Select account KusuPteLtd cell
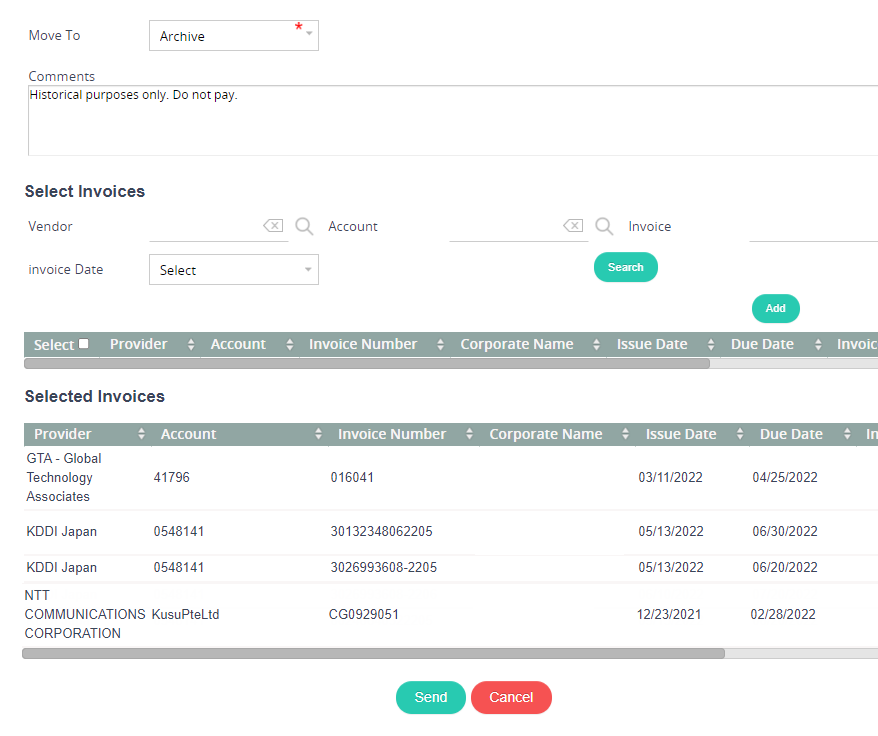This screenshot has width=878, height=736. [x=185, y=614]
